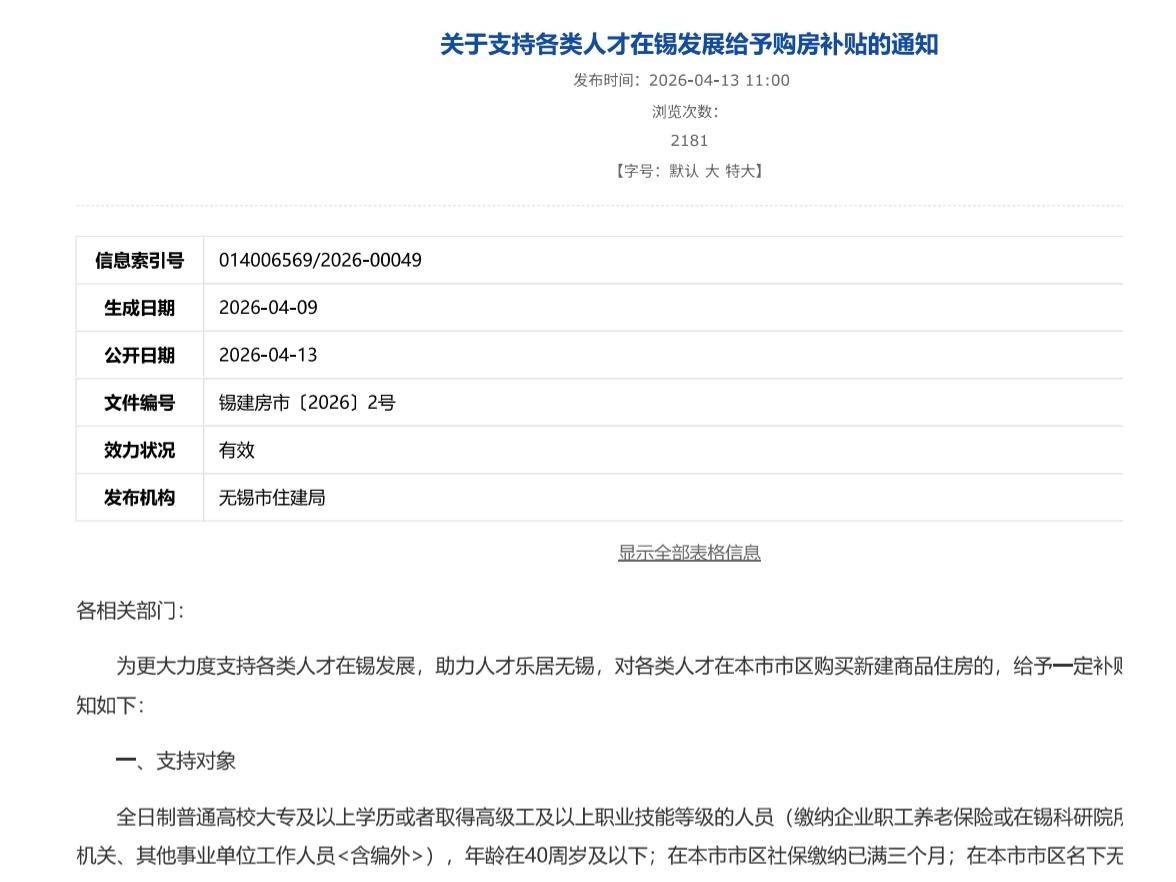Click document number 锡建房市〔2026〕2号
This screenshot has width=1176, height=882.
point(307,403)
